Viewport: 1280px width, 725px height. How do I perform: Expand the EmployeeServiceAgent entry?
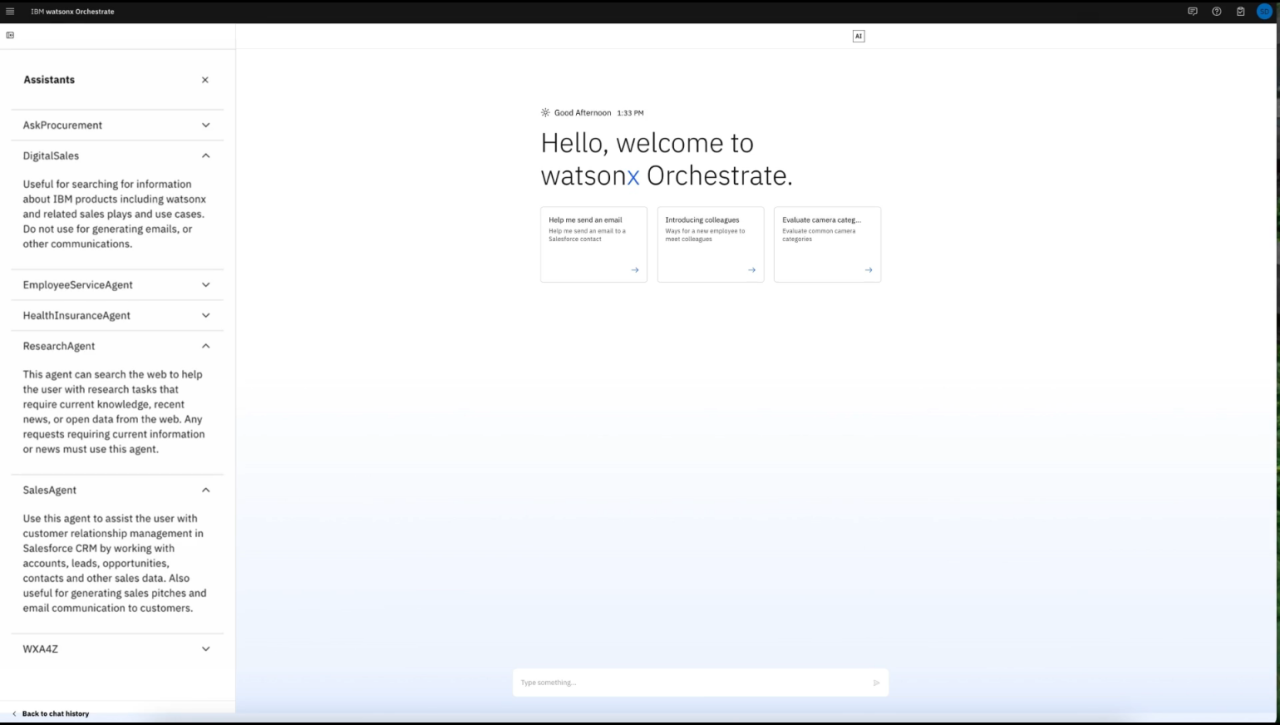(206, 285)
